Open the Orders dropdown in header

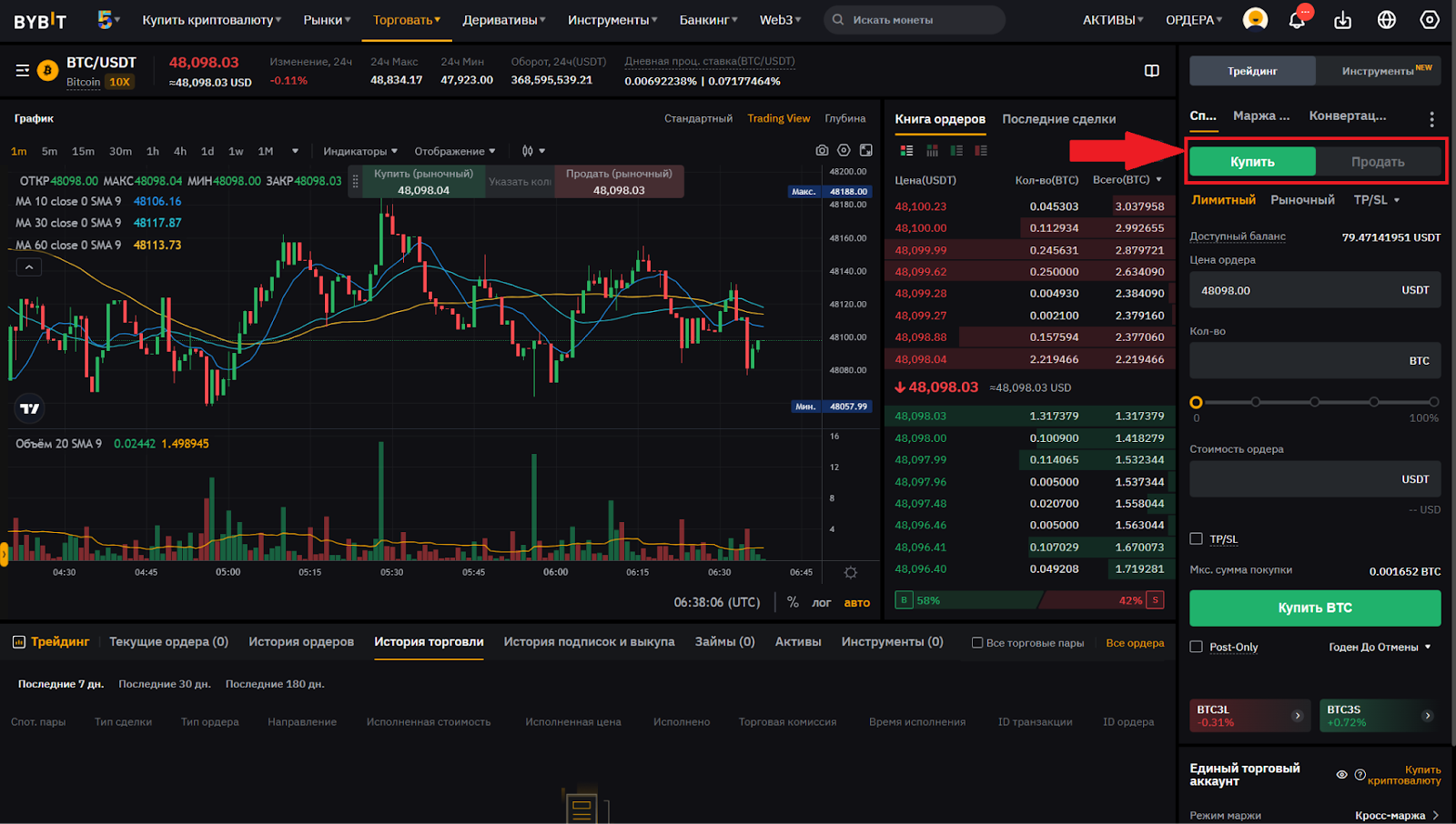[1194, 20]
